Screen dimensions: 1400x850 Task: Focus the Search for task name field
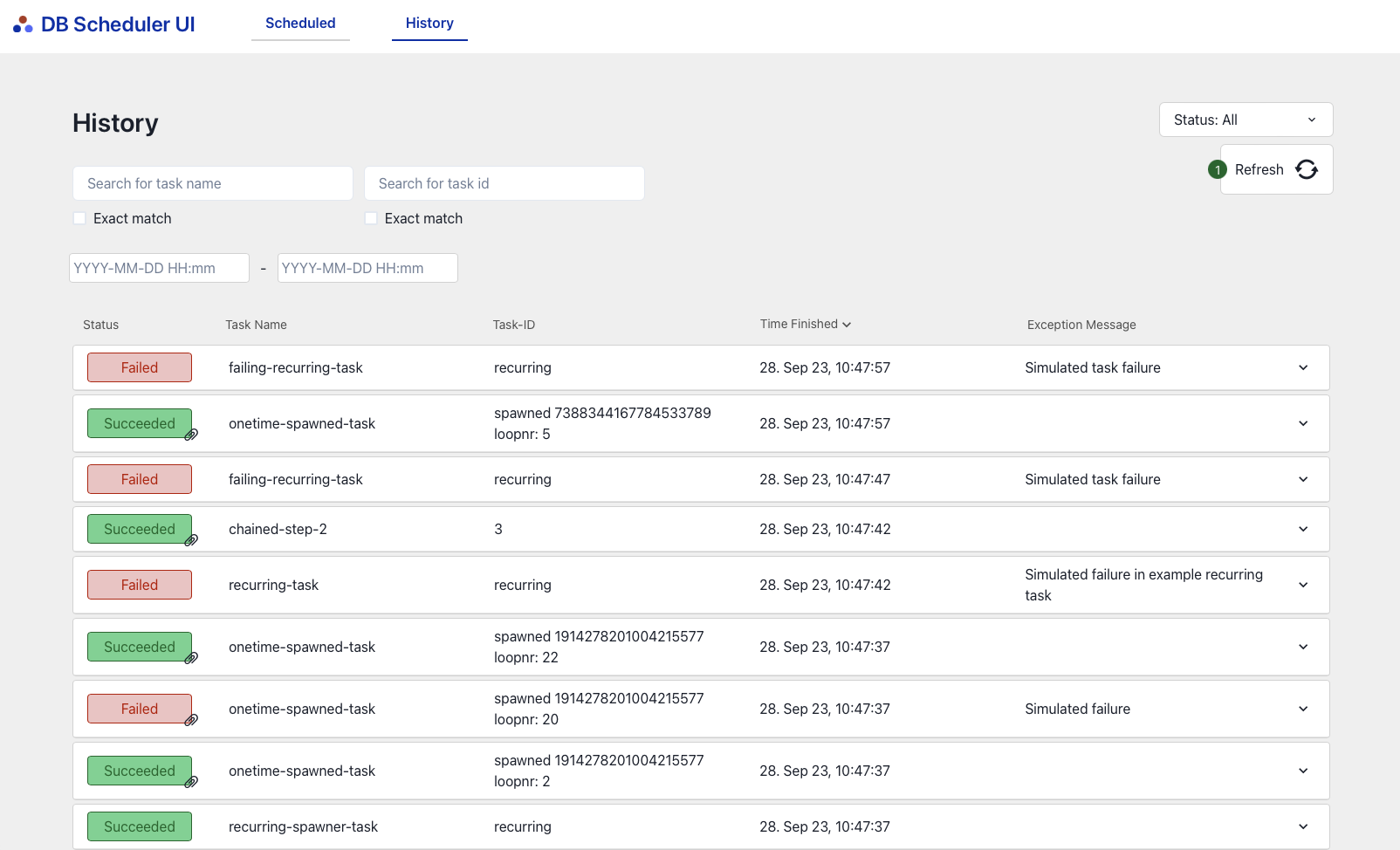tap(213, 183)
